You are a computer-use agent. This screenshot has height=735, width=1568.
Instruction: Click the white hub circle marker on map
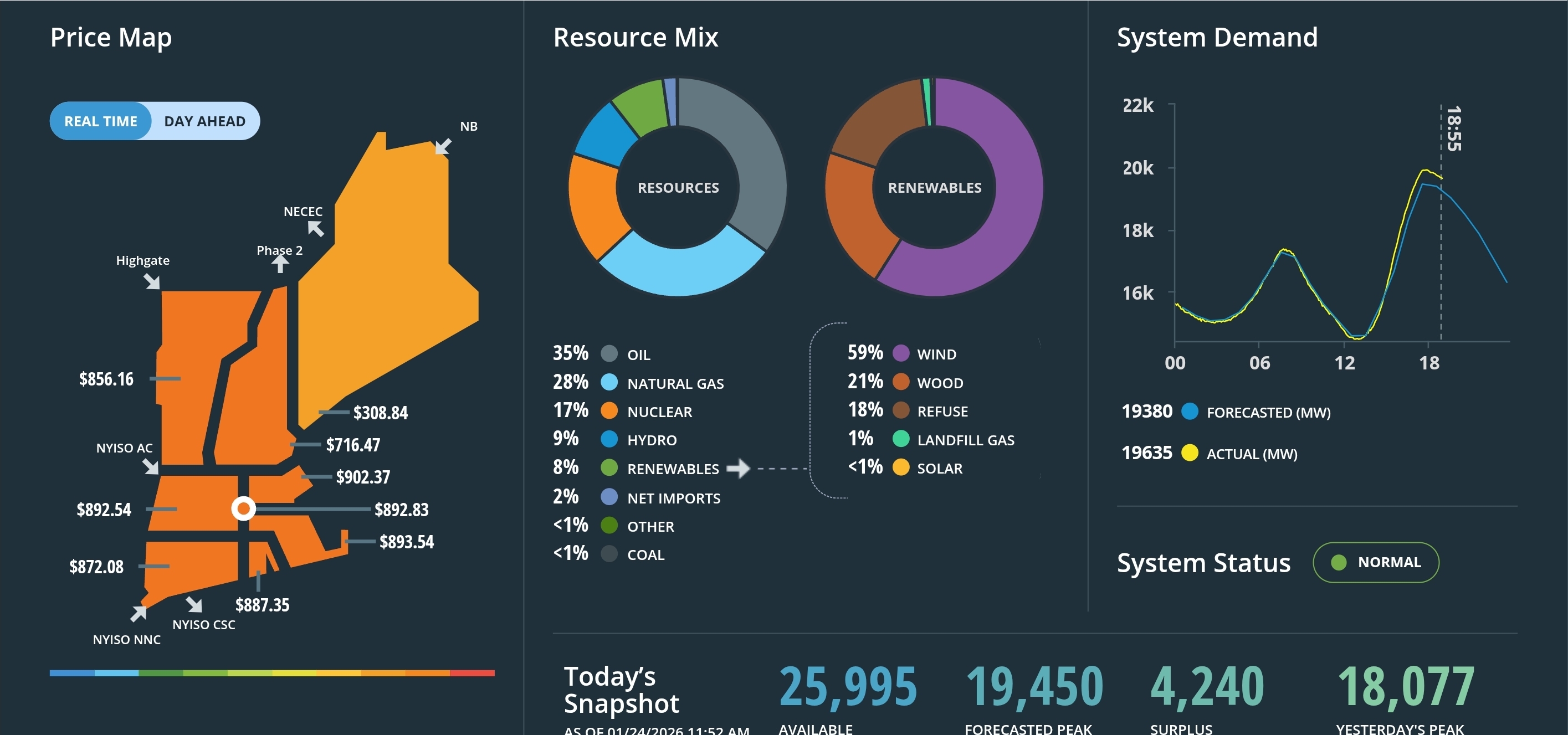point(243,508)
